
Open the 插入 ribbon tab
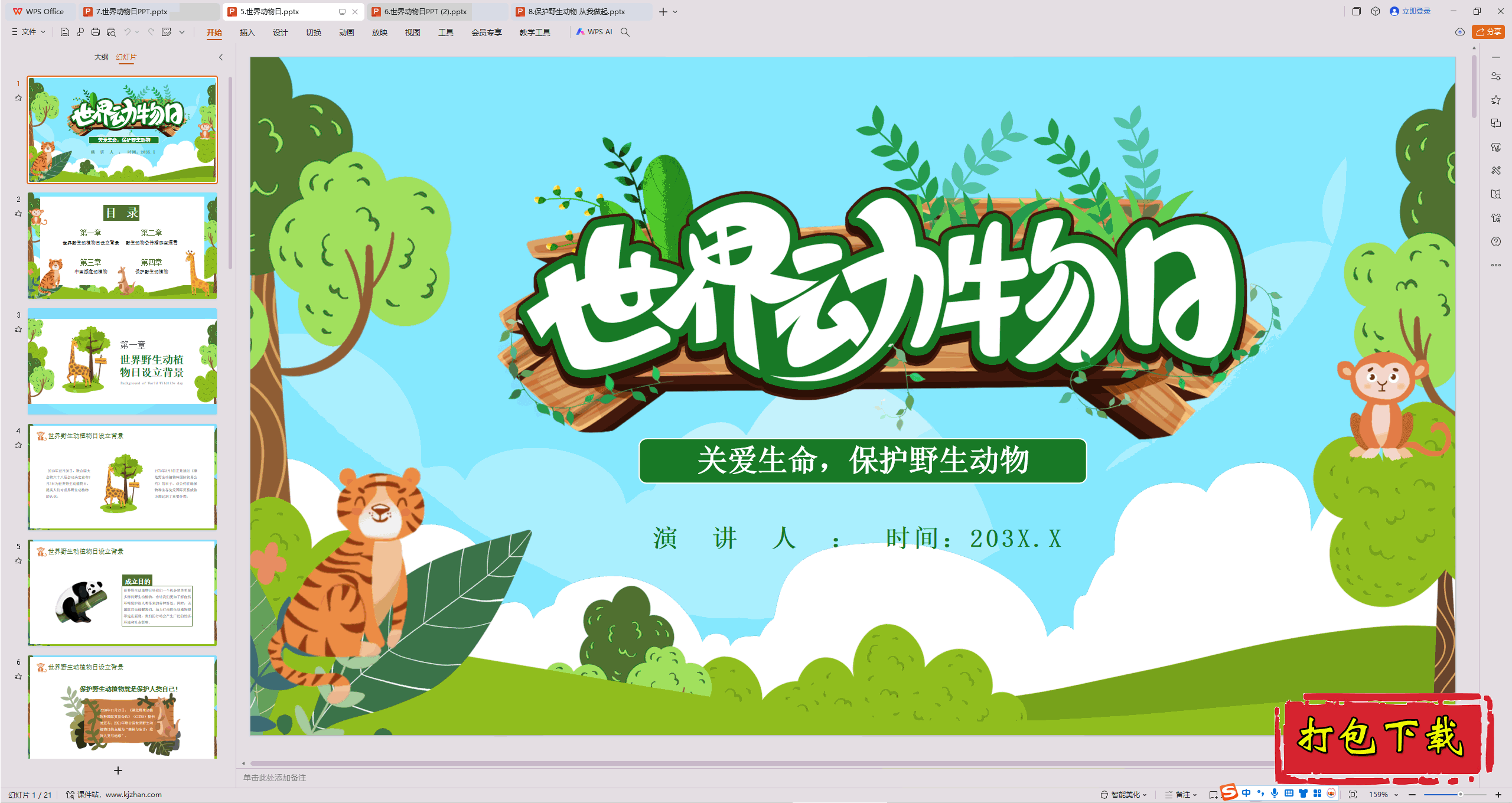pos(247,32)
